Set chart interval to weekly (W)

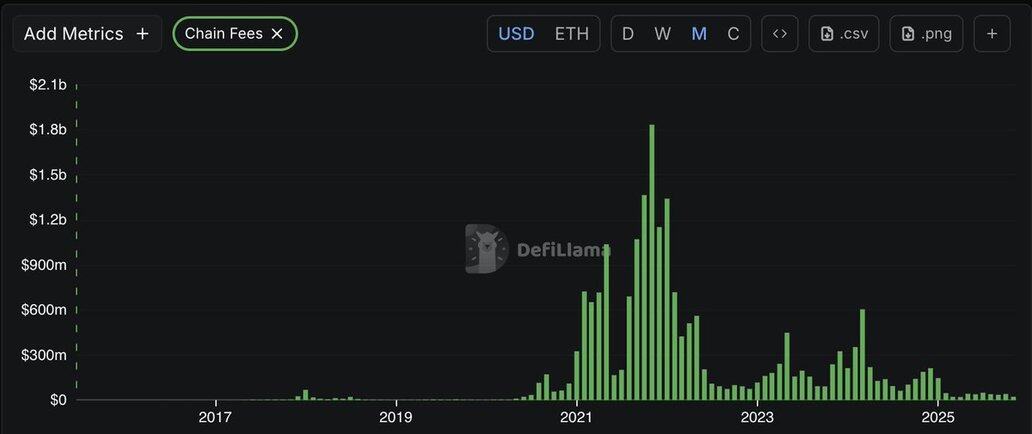pos(663,33)
